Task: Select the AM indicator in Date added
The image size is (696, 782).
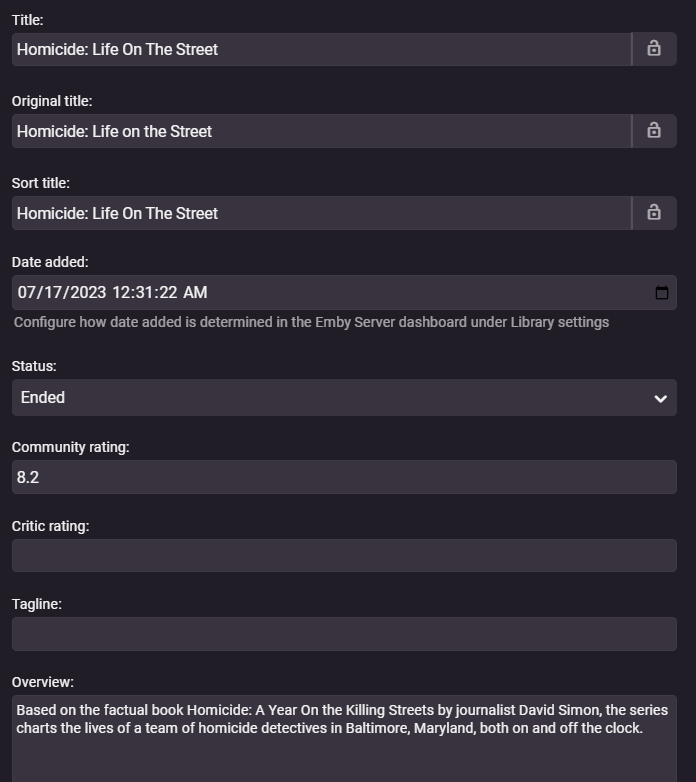Action: click(196, 293)
